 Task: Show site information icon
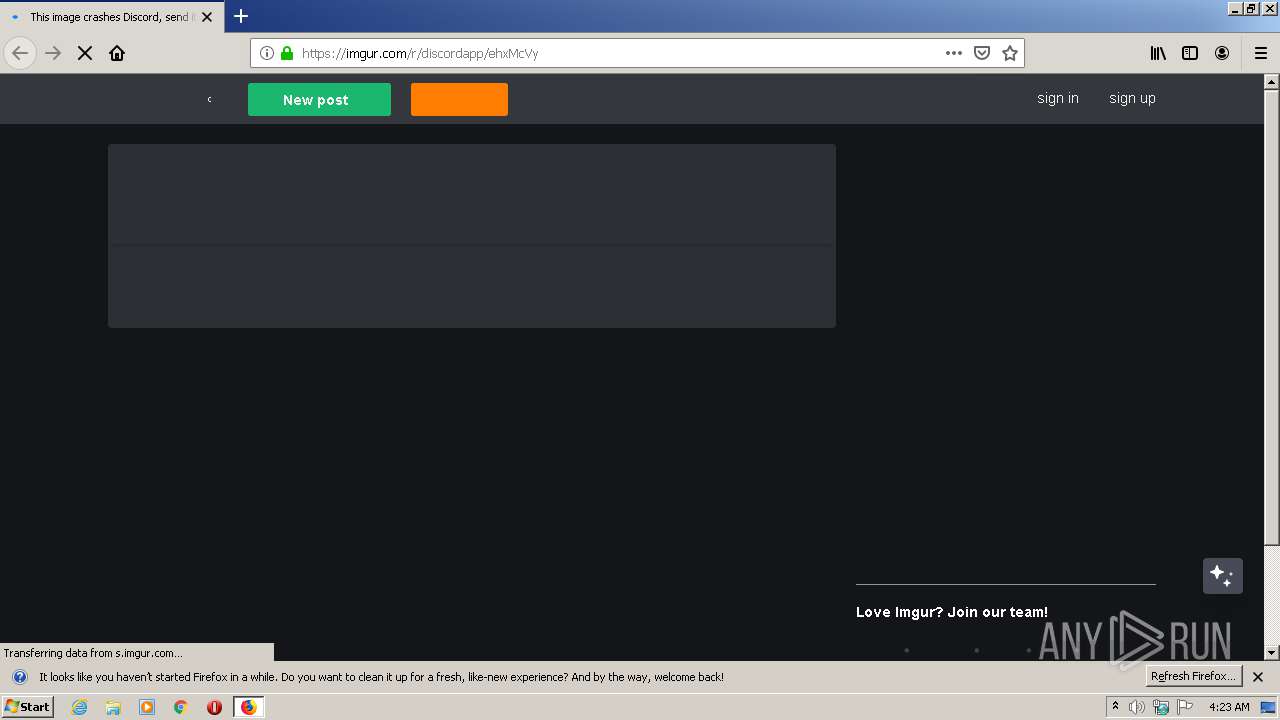[267, 53]
